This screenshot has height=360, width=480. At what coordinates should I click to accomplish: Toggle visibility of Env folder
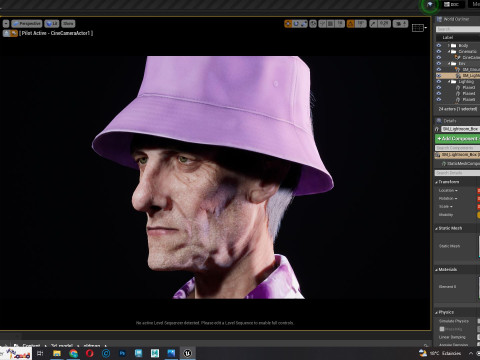click(x=439, y=63)
